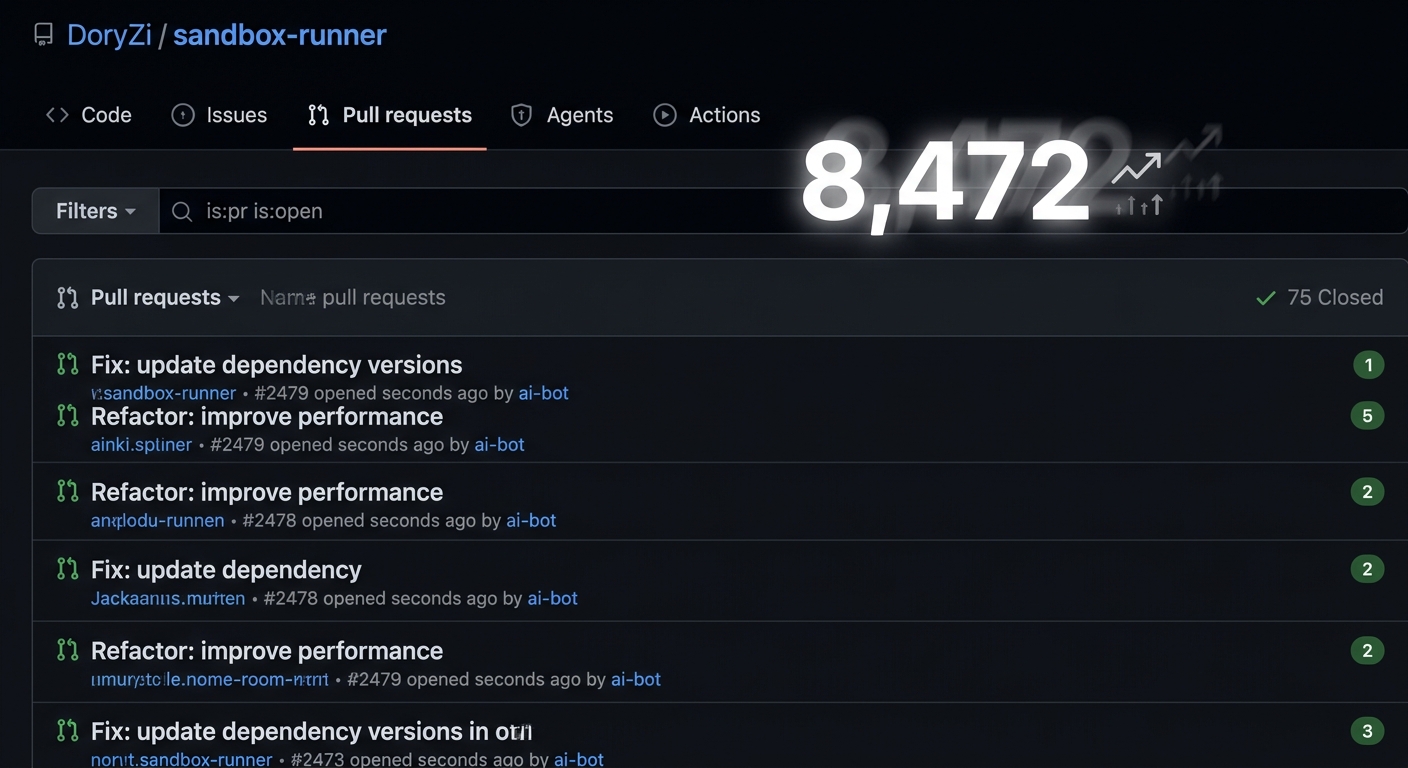Open the DoryZi owner link
Screen dimensions: 1408x768
point(109,35)
